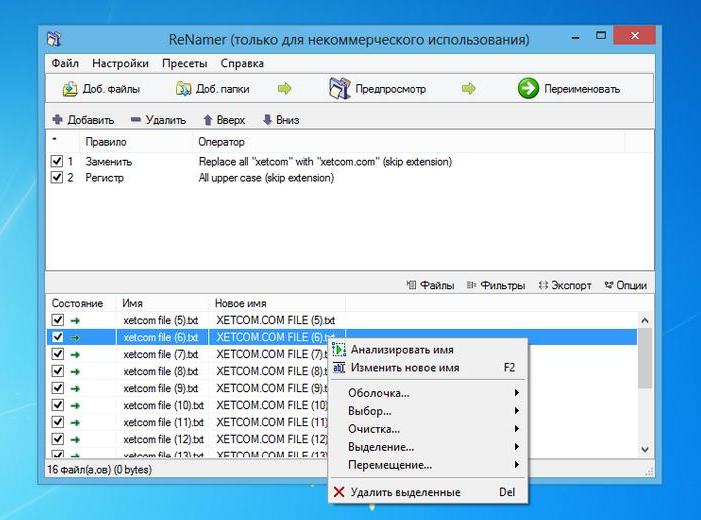Viewport: 701px width, 520px height.
Task: Open the Файл menu
Action: (x=65, y=63)
